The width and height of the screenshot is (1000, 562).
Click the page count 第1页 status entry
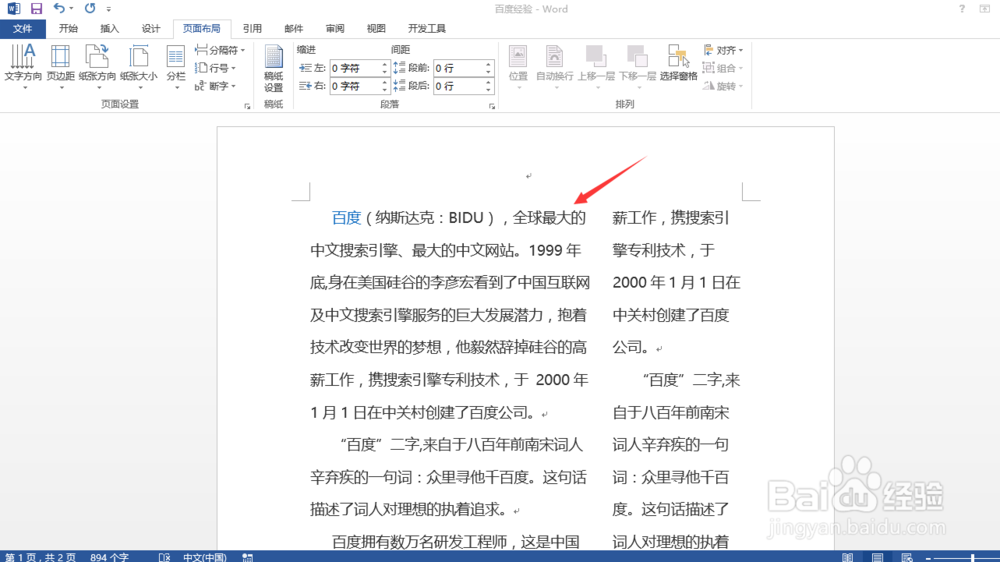point(40,557)
